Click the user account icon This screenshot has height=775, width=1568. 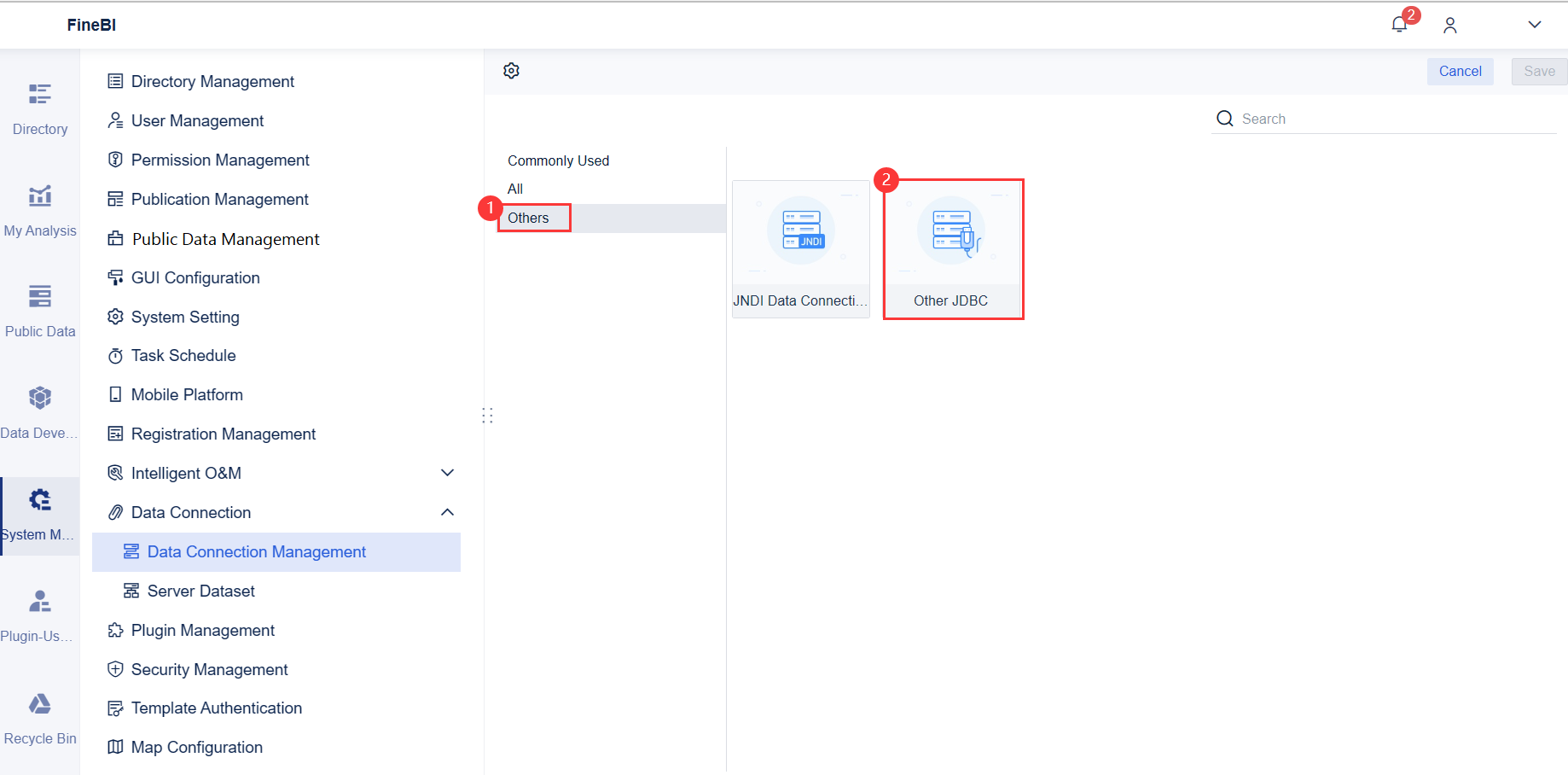pos(1450,26)
